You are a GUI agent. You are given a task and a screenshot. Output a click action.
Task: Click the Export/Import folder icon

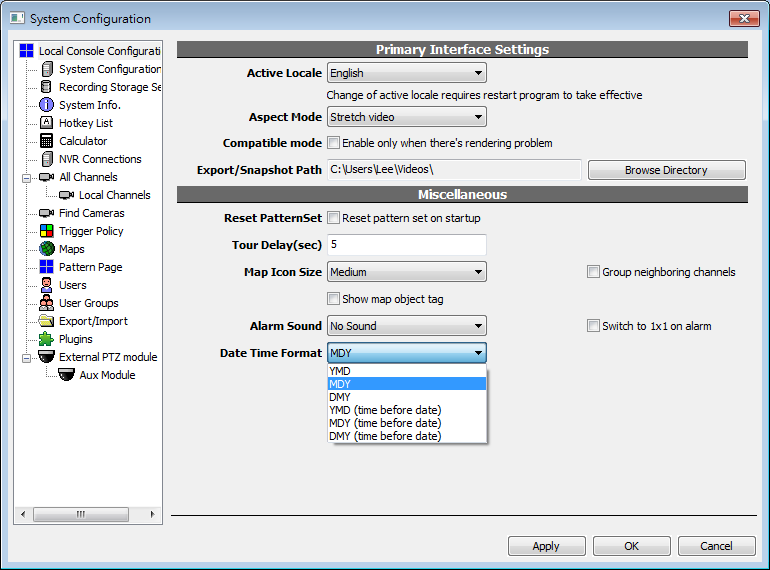tap(47, 321)
